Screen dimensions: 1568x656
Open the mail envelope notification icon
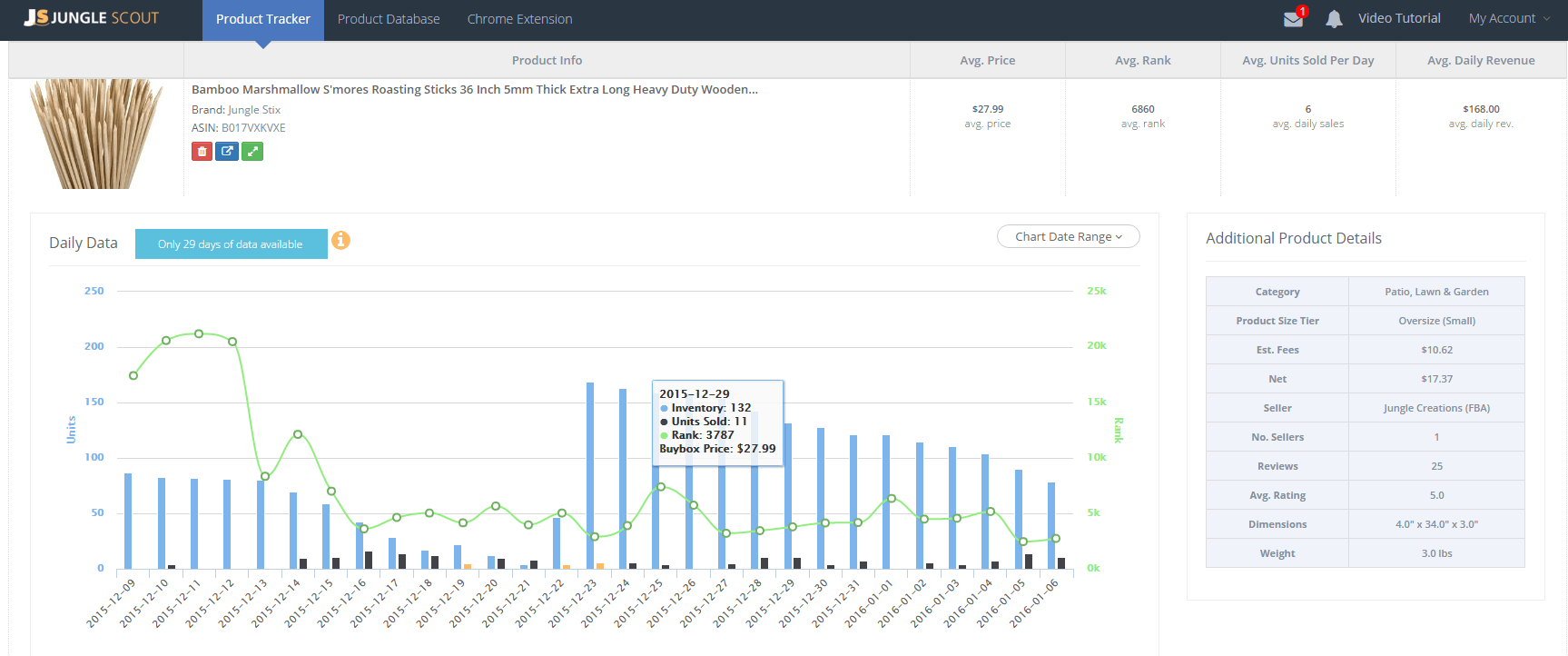click(1293, 19)
